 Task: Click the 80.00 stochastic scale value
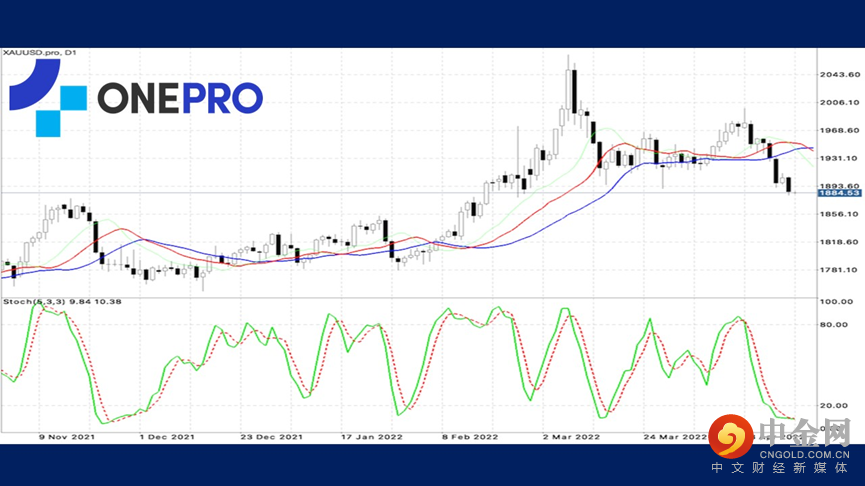[x=834, y=325]
